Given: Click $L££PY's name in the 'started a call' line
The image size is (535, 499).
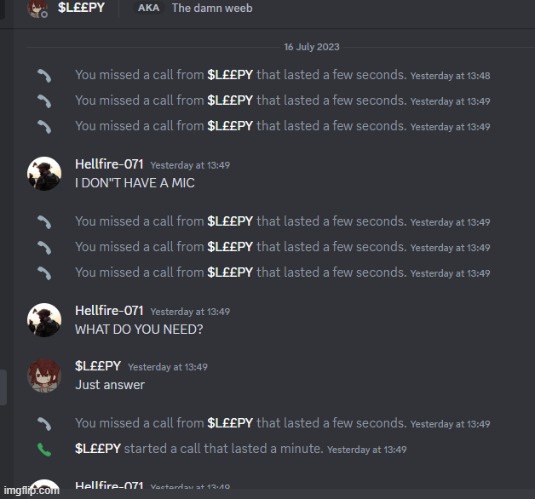Looking at the screenshot, I should [x=98, y=448].
